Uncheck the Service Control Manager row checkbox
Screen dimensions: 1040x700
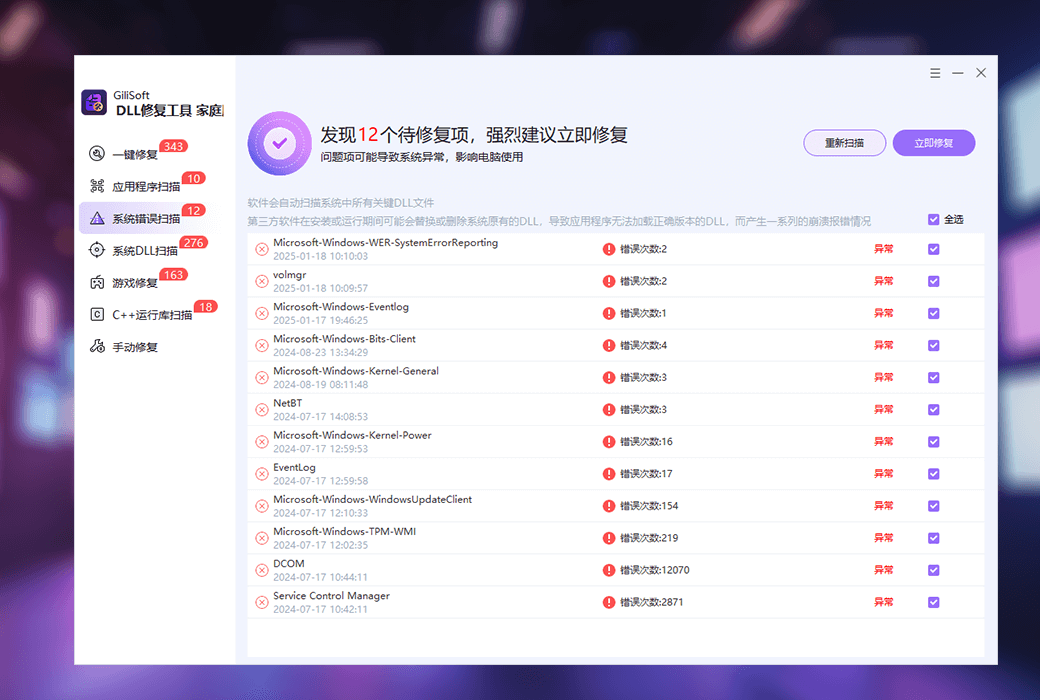tap(934, 602)
